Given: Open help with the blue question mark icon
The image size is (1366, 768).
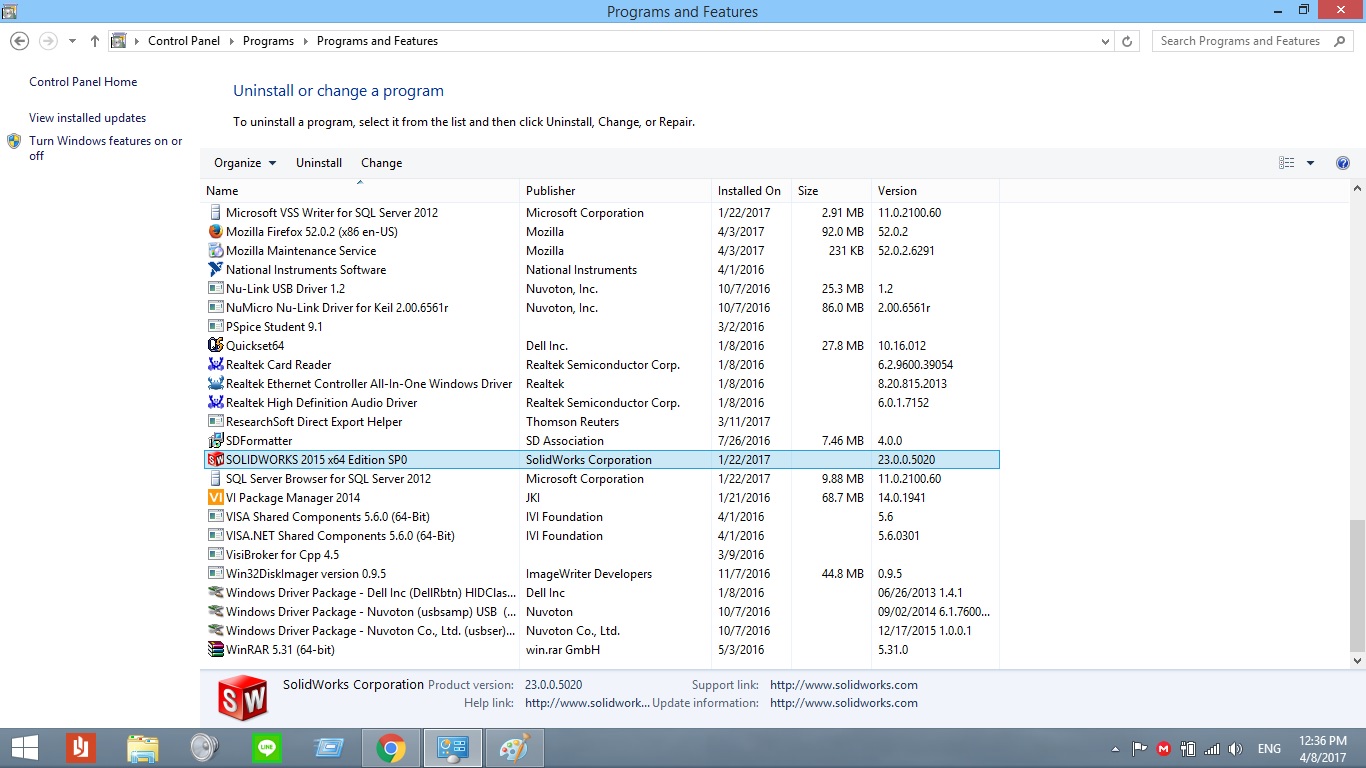Looking at the screenshot, I should click(x=1343, y=163).
